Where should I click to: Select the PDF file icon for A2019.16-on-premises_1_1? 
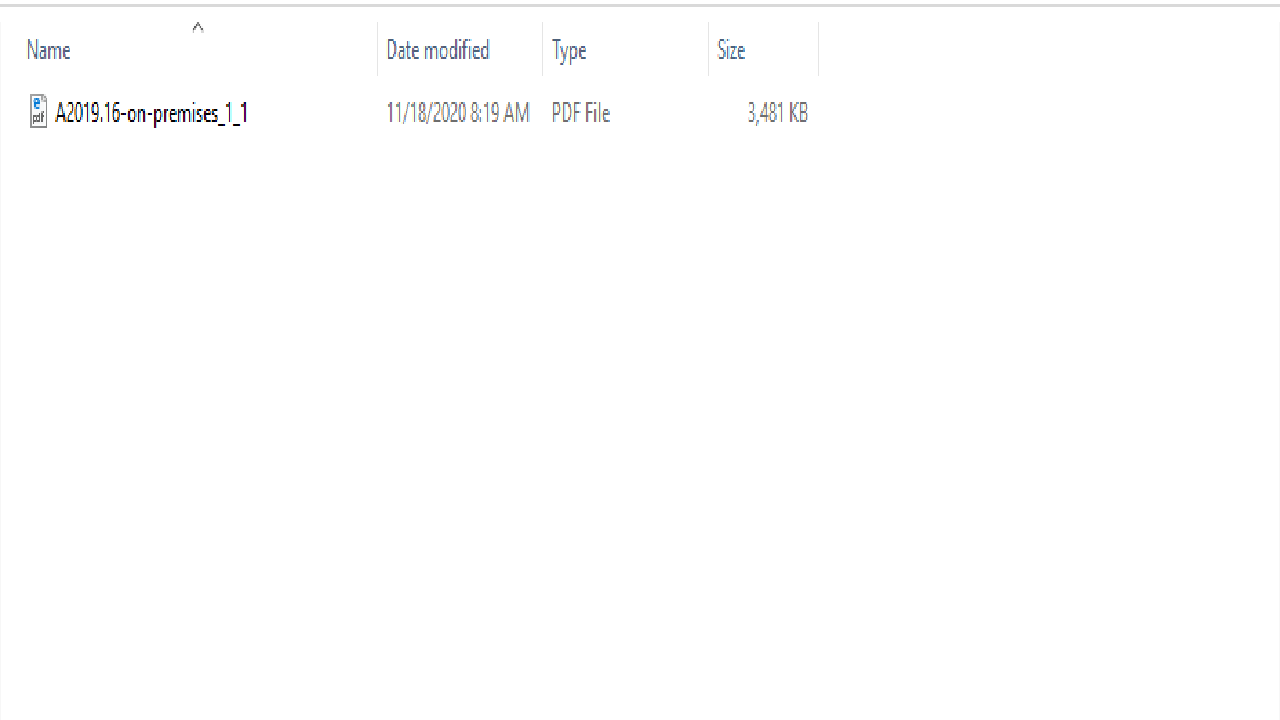point(38,111)
